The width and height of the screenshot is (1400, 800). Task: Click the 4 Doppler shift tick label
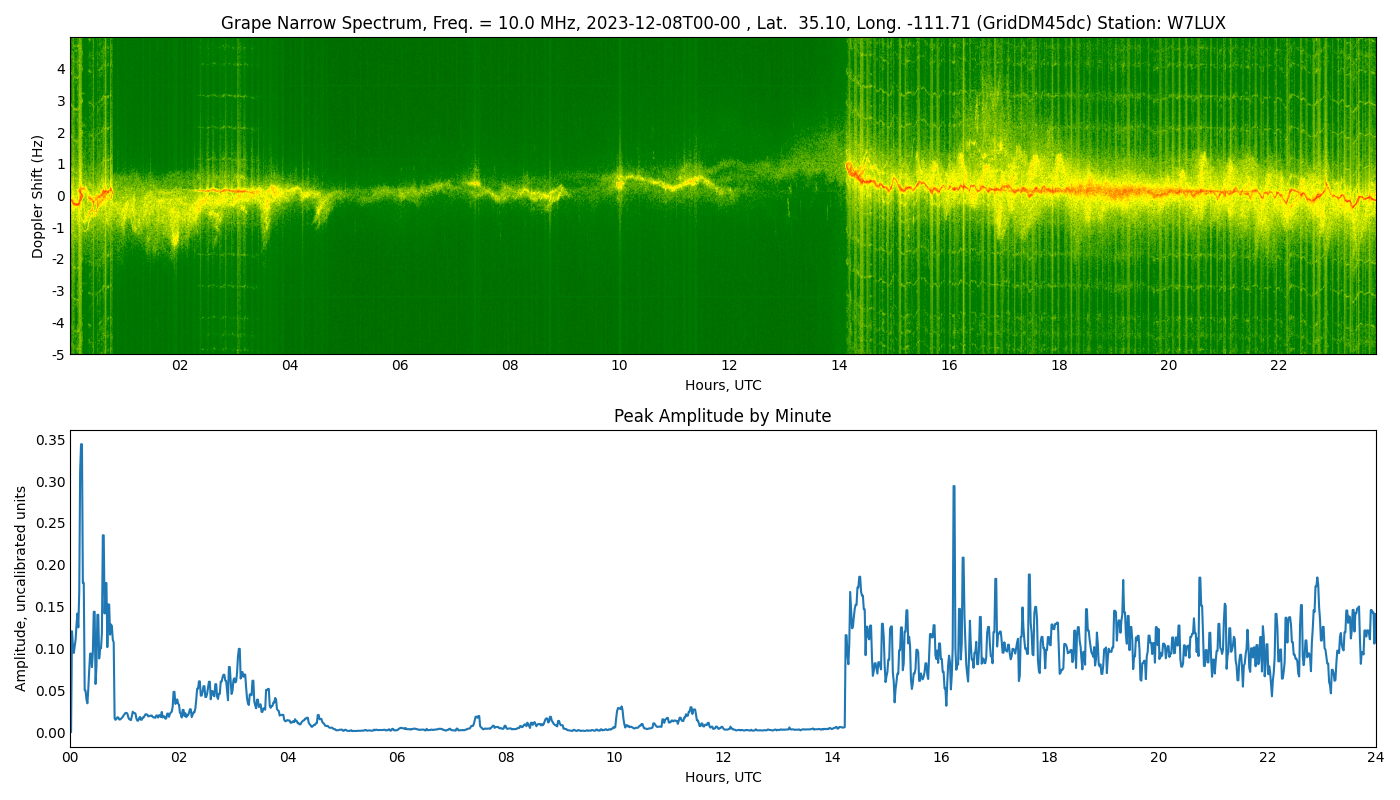pyautogui.click(x=61, y=69)
